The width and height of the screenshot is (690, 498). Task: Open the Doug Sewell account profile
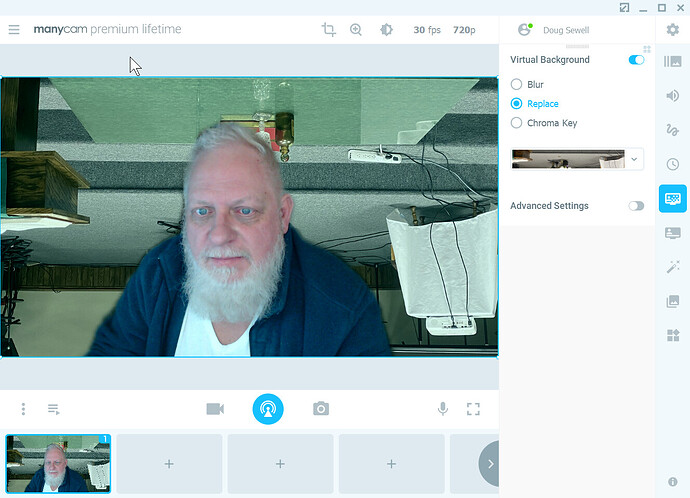point(554,30)
